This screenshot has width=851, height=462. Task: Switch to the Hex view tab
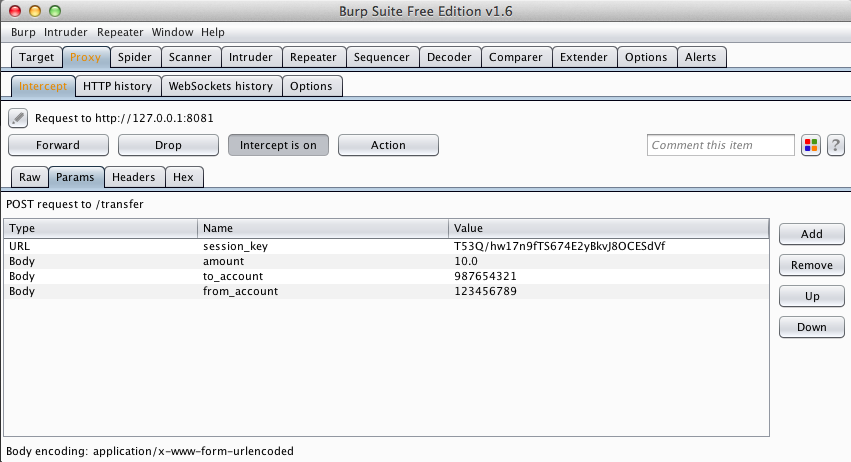(183, 177)
